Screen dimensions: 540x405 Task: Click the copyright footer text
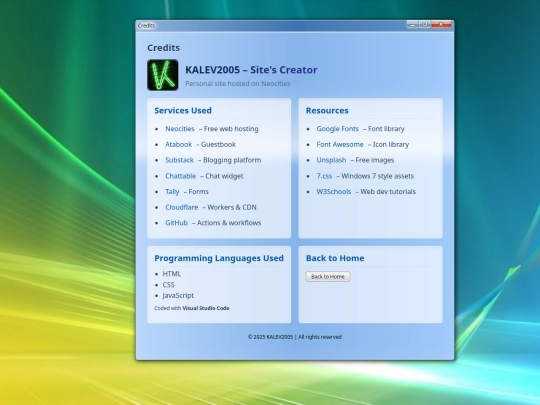pyautogui.click(x=295, y=337)
